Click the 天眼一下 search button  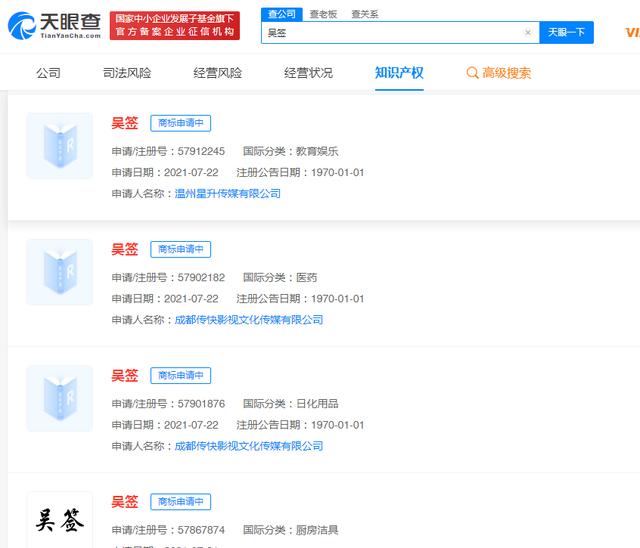coord(566,32)
